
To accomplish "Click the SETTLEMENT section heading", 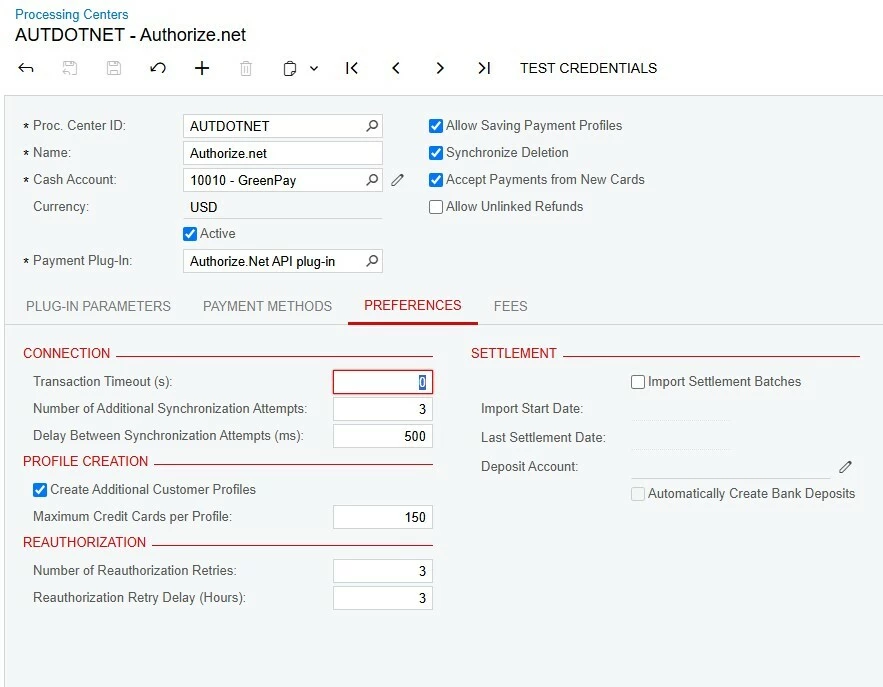I will [514, 353].
